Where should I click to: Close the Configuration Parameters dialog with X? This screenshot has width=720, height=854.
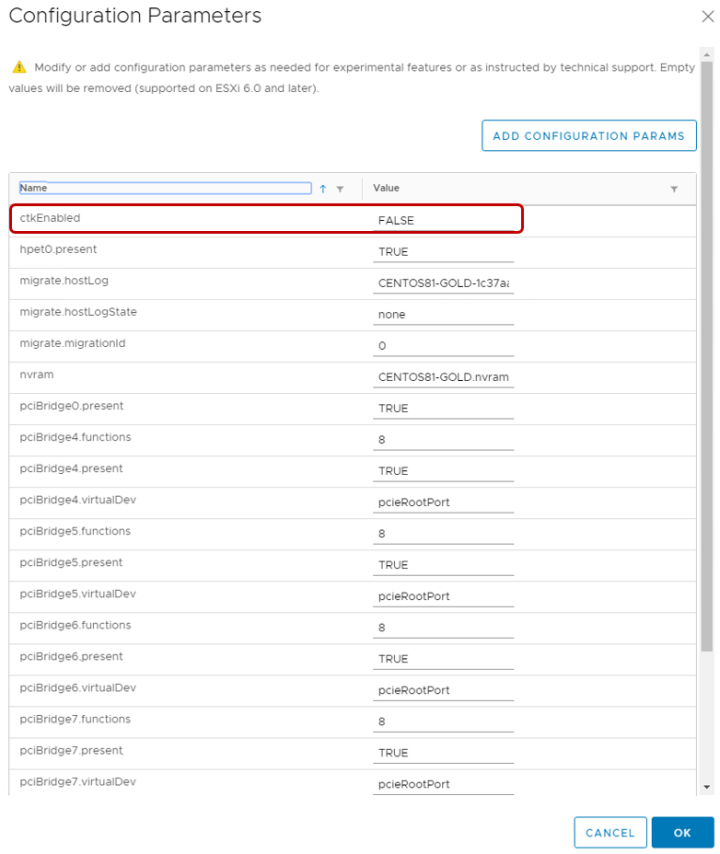[x=707, y=16]
